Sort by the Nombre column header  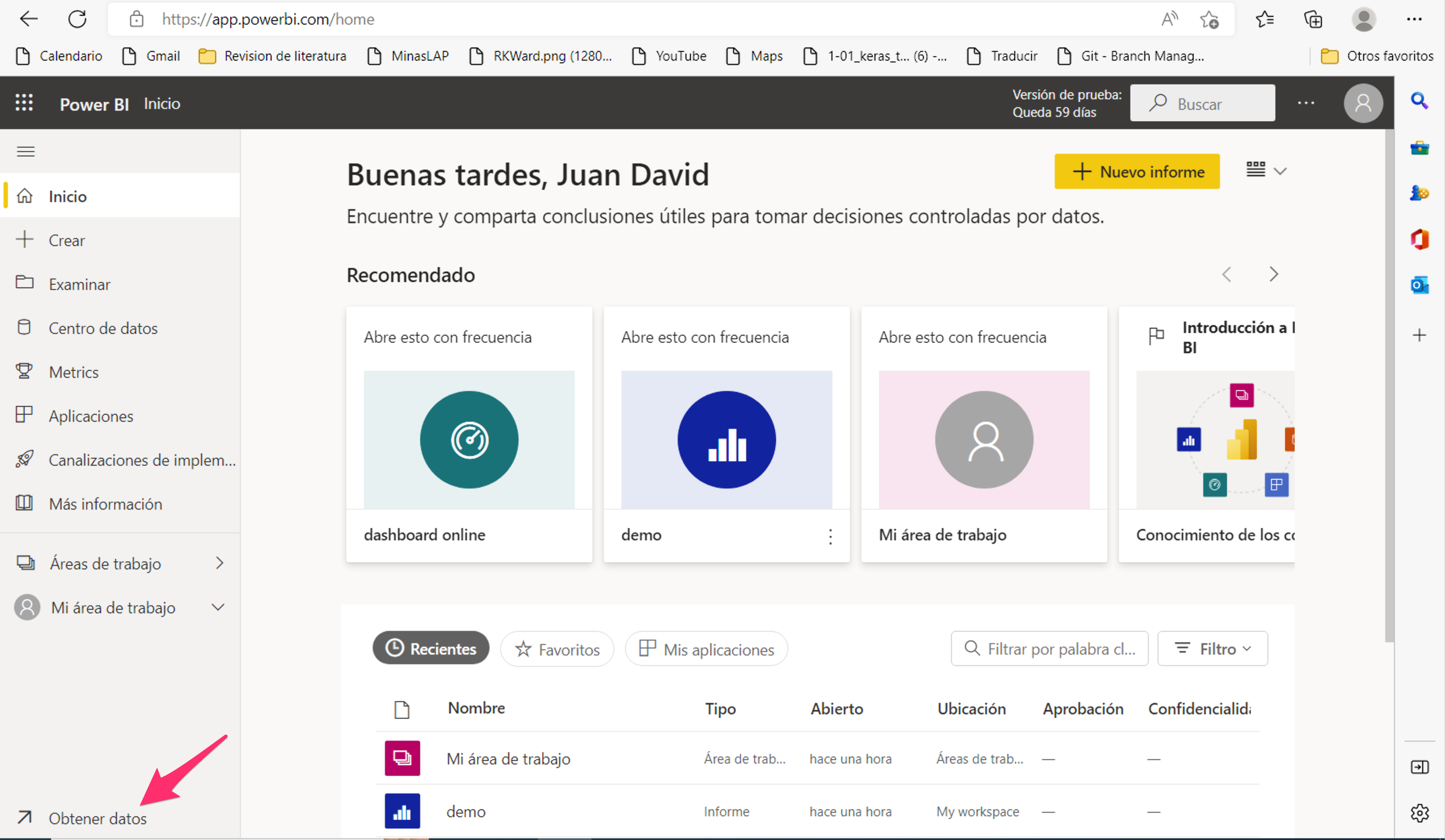476,708
